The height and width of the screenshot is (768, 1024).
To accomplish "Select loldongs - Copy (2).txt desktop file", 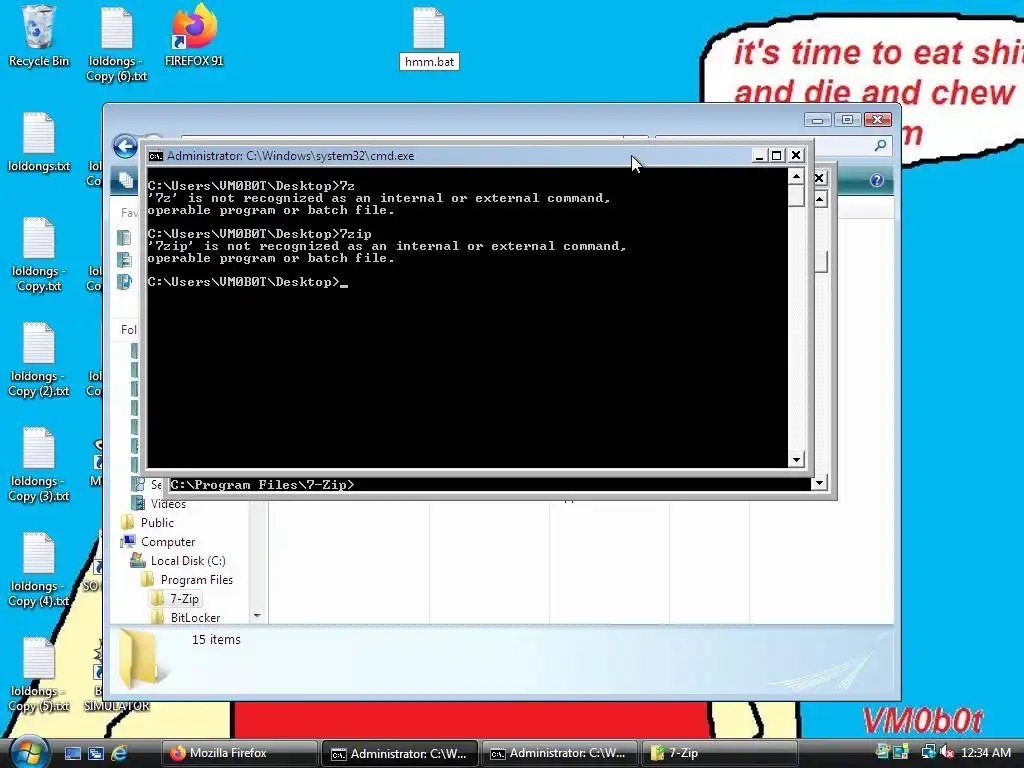I will click(x=39, y=360).
